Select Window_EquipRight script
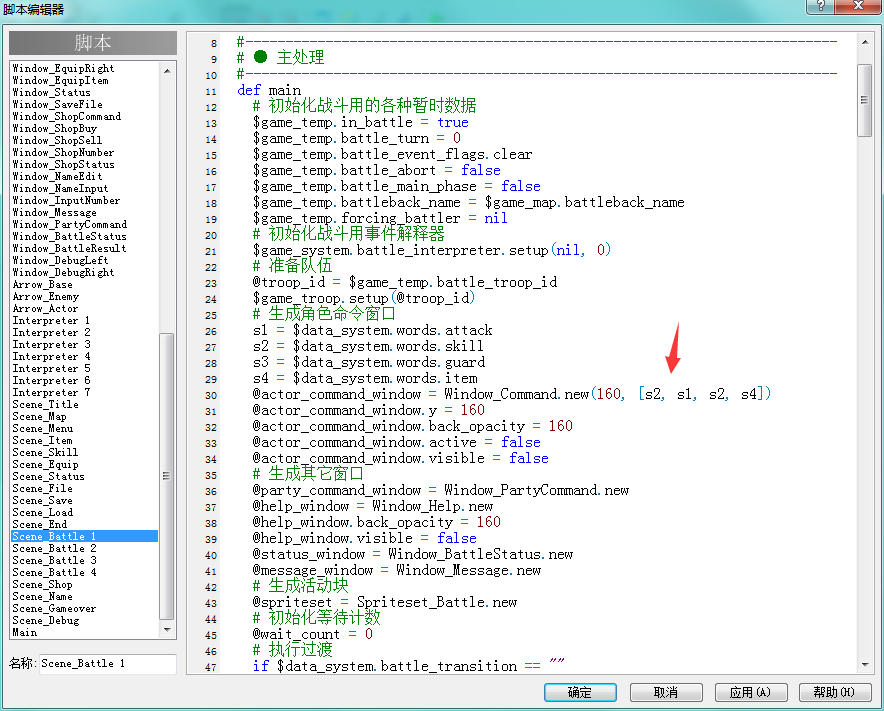 (63, 68)
